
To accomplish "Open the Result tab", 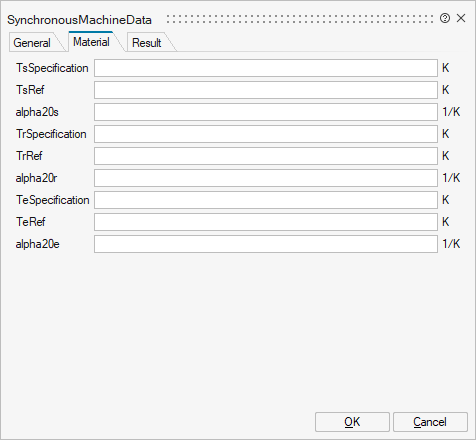I will 147,43.
